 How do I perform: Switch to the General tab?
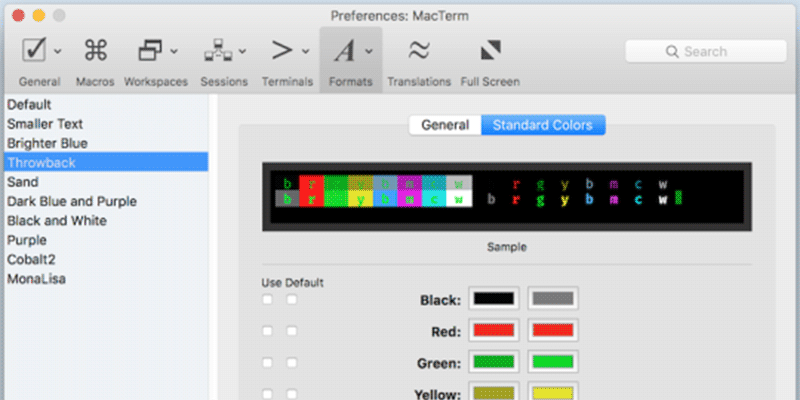pos(445,125)
